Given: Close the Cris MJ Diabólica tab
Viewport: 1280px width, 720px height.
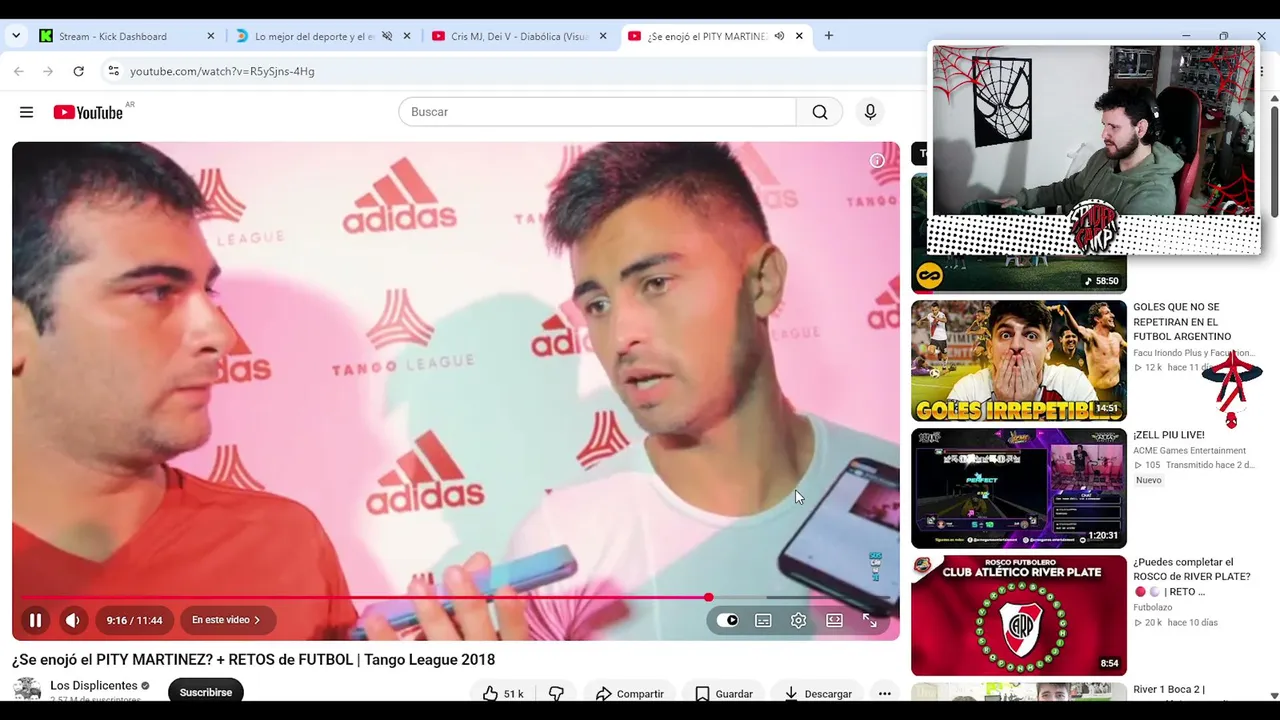Looking at the screenshot, I should pos(602,36).
